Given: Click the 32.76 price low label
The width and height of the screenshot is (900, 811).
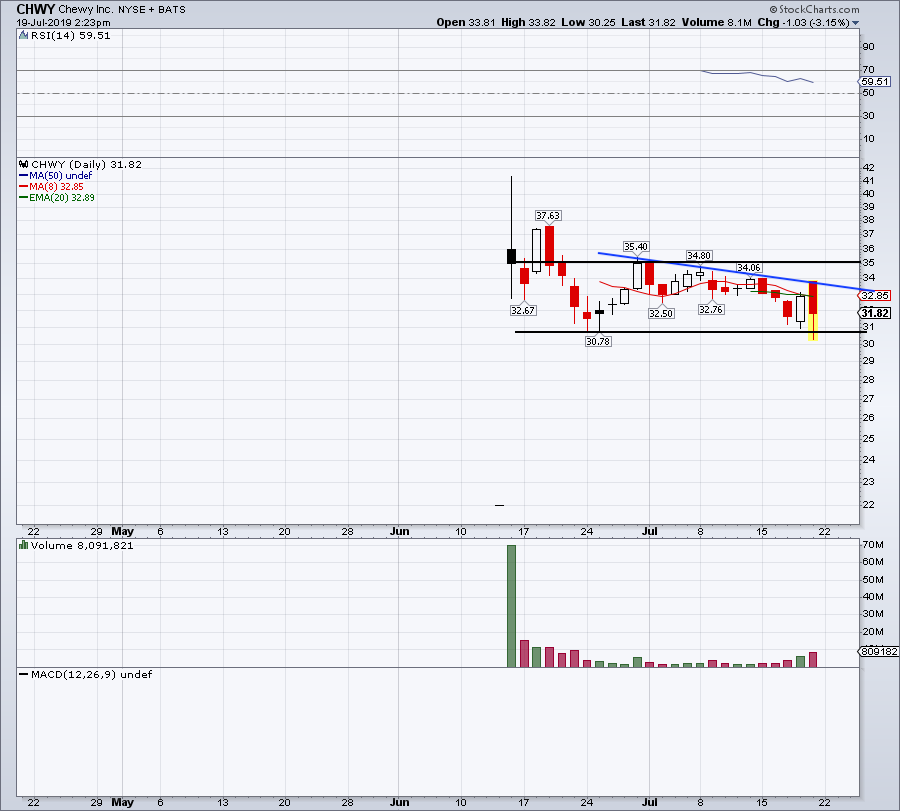Looking at the screenshot, I should [711, 309].
